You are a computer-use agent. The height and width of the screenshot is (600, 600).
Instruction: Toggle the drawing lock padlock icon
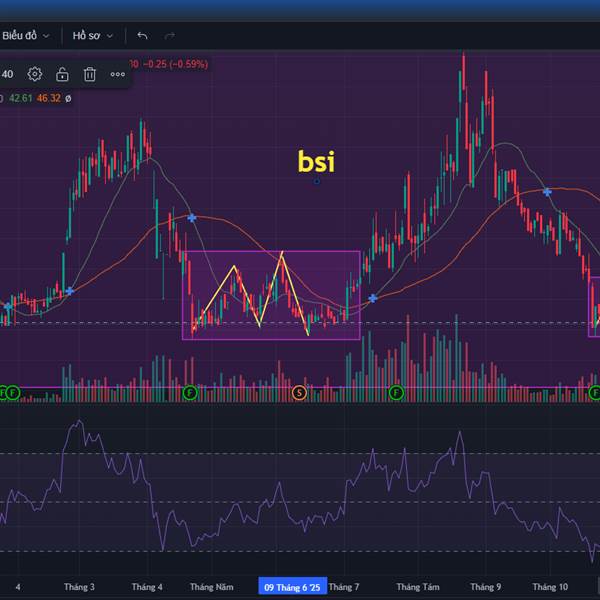coord(62,74)
